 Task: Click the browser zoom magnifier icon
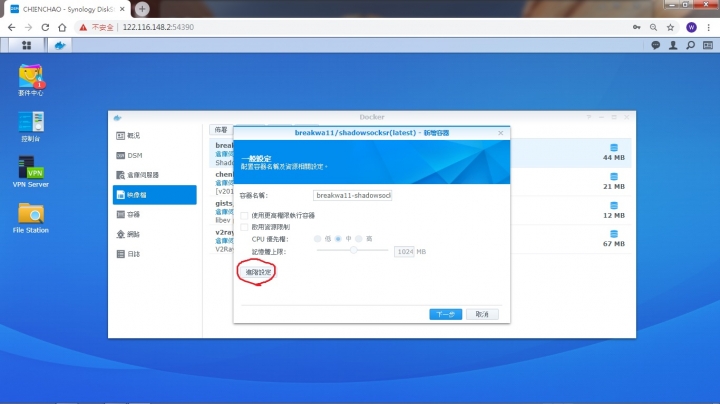[x=653, y=27]
